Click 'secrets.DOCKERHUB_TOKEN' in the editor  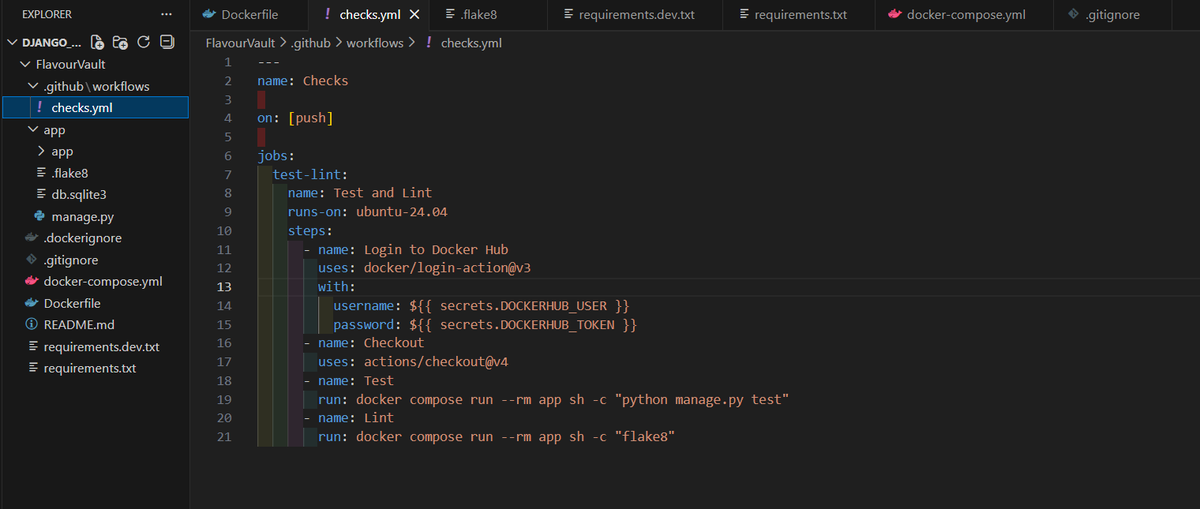[528, 324]
